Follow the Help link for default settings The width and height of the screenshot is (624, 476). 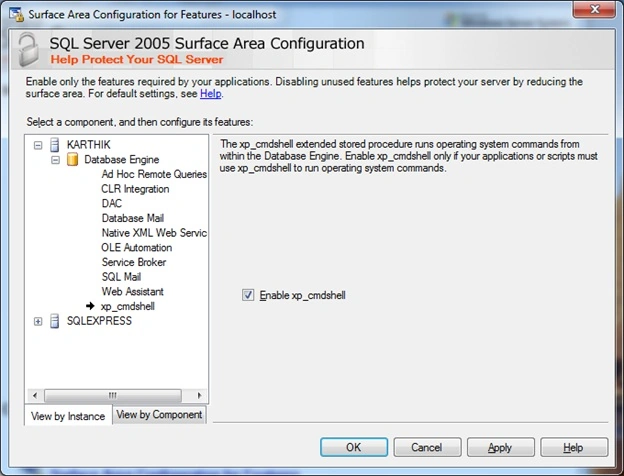click(x=211, y=94)
